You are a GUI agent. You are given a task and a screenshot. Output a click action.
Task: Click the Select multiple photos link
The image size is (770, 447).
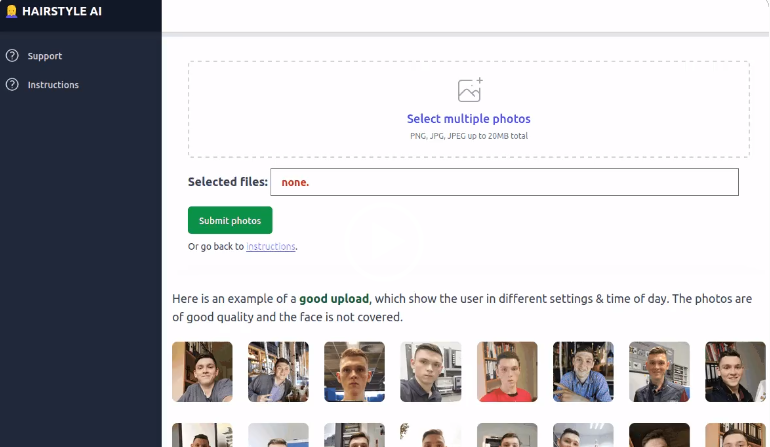click(x=468, y=119)
